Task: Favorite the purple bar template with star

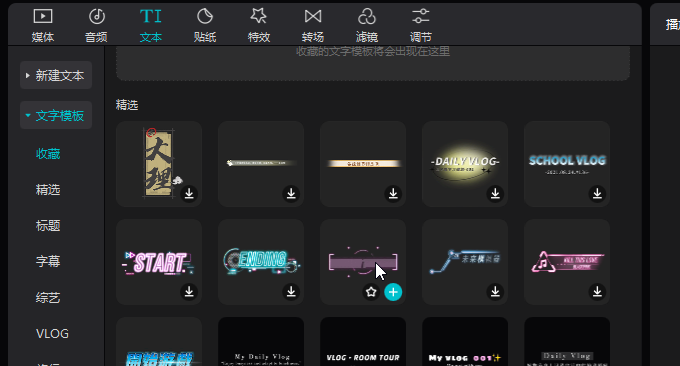Action: [x=371, y=292]
